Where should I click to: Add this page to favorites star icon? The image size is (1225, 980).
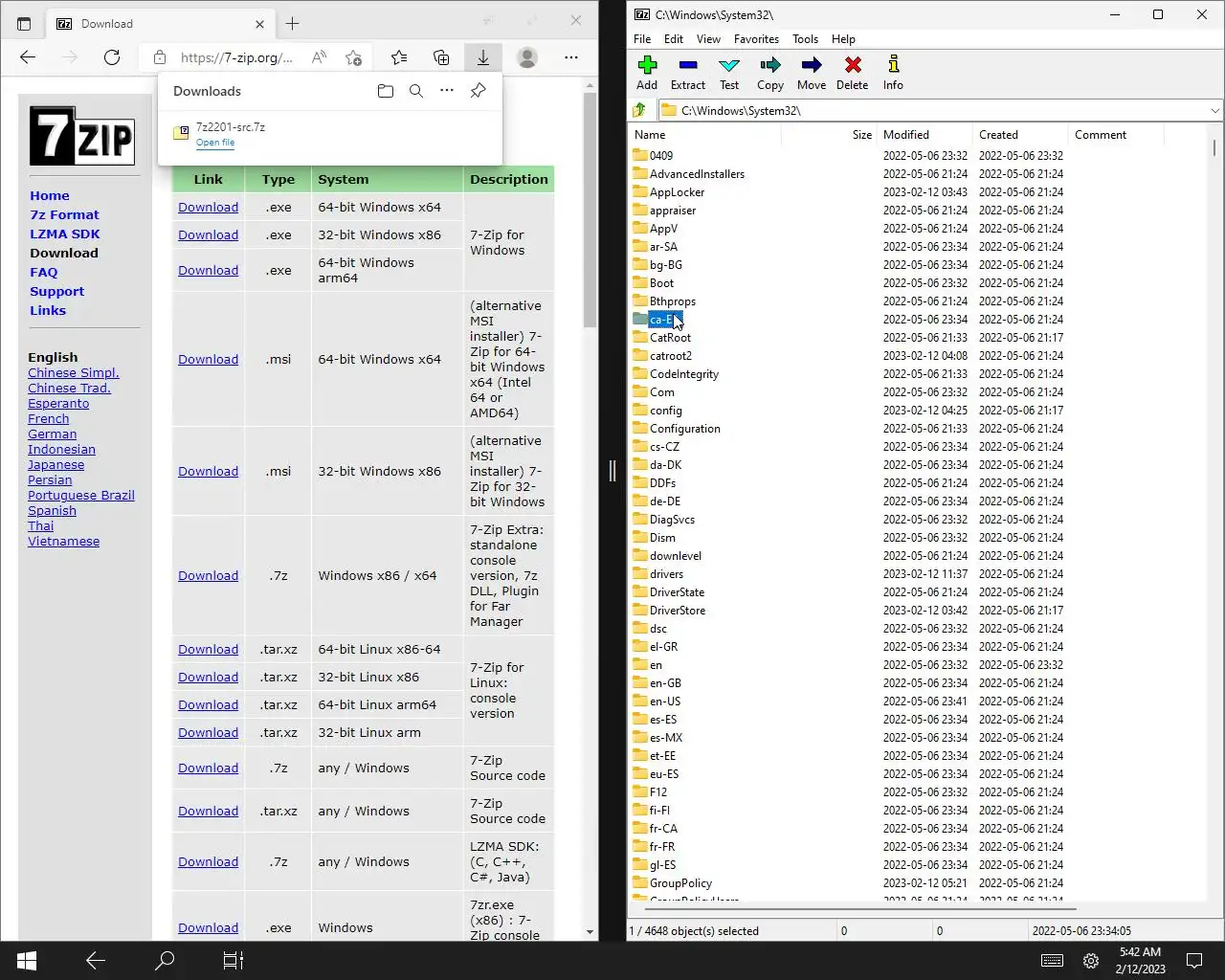(x=353, y=57)
